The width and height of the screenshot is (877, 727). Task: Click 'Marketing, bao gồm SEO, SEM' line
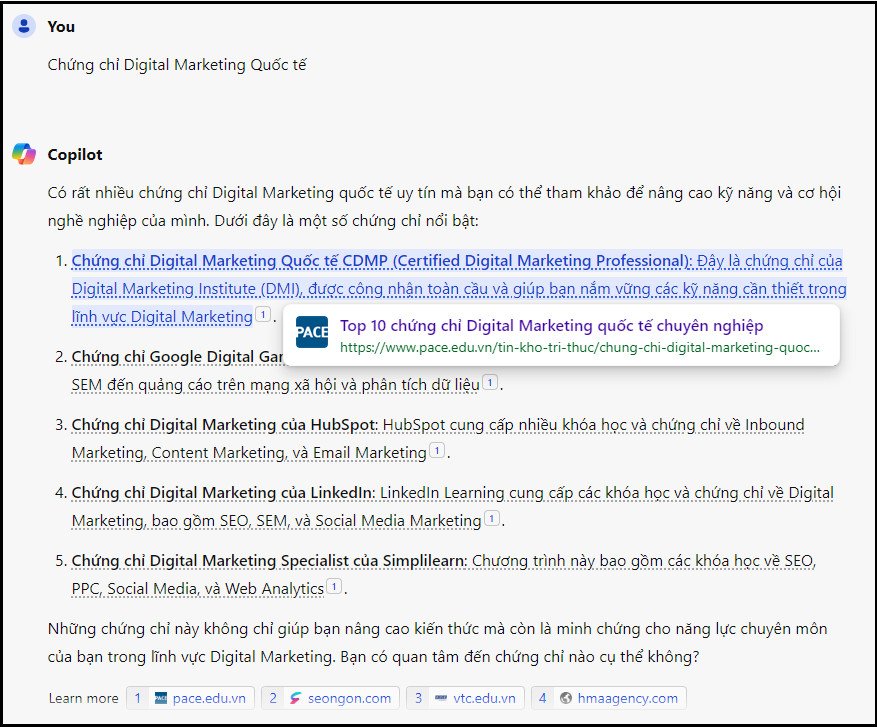[276, 521]
